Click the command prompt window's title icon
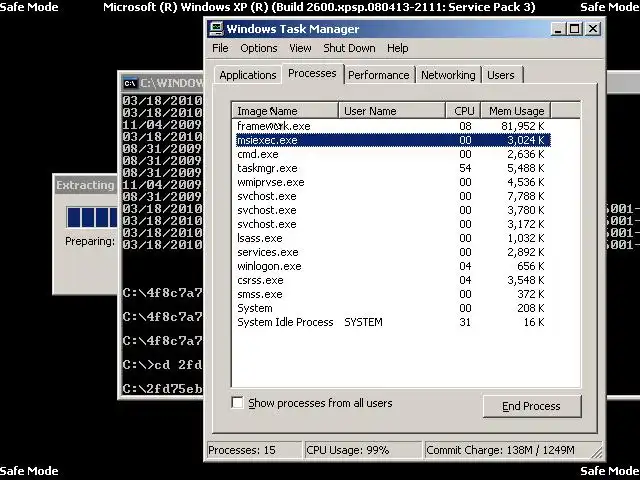The height and width of the screenshot is (480, 640). pos(130,83)
